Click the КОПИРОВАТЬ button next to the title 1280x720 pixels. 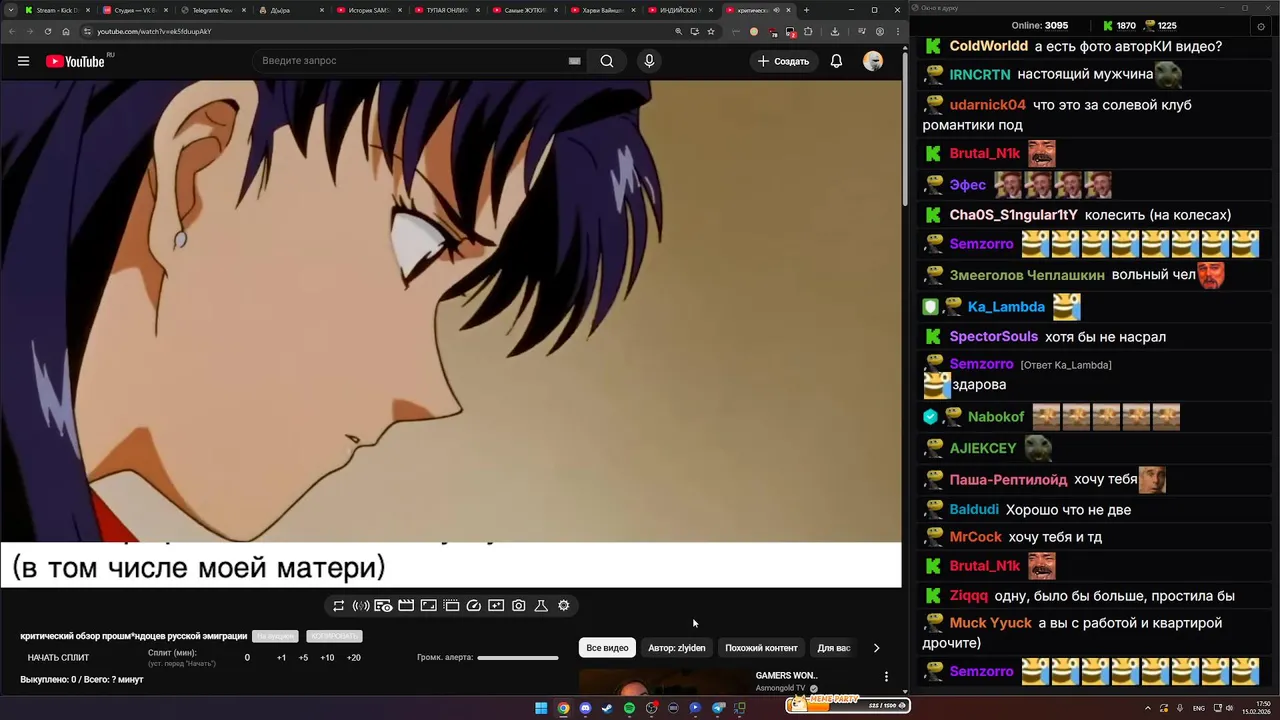tap(335, 636)
